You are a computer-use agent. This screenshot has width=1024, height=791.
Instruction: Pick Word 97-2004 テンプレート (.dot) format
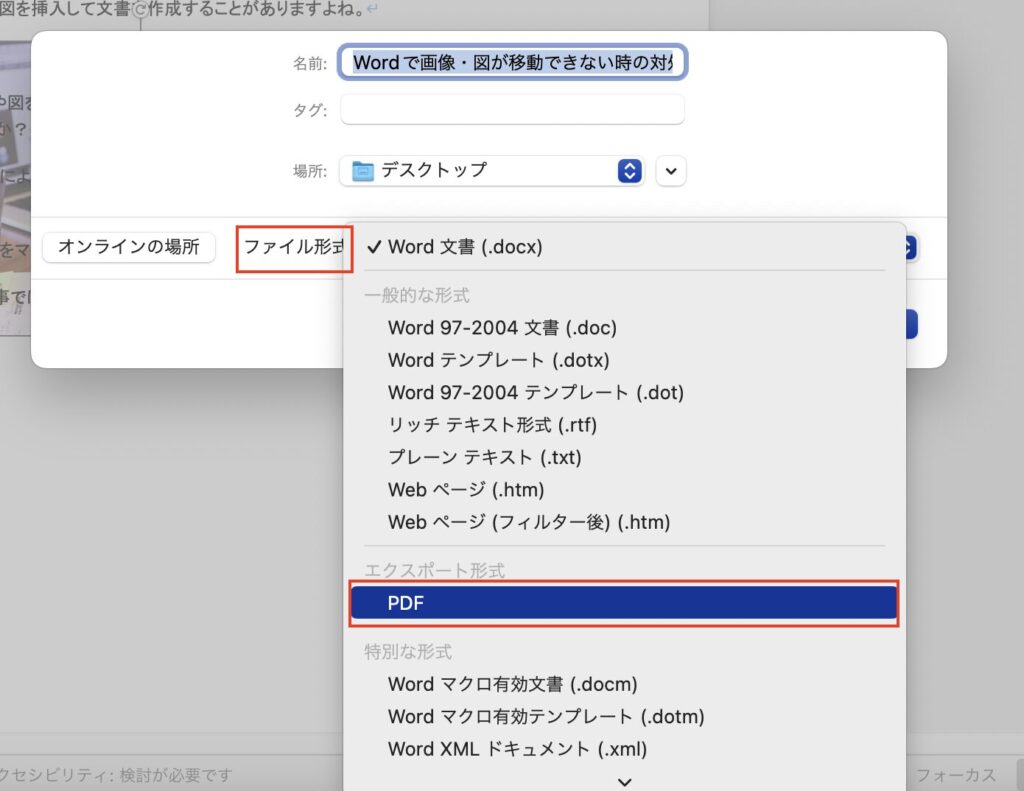point(536,392)
